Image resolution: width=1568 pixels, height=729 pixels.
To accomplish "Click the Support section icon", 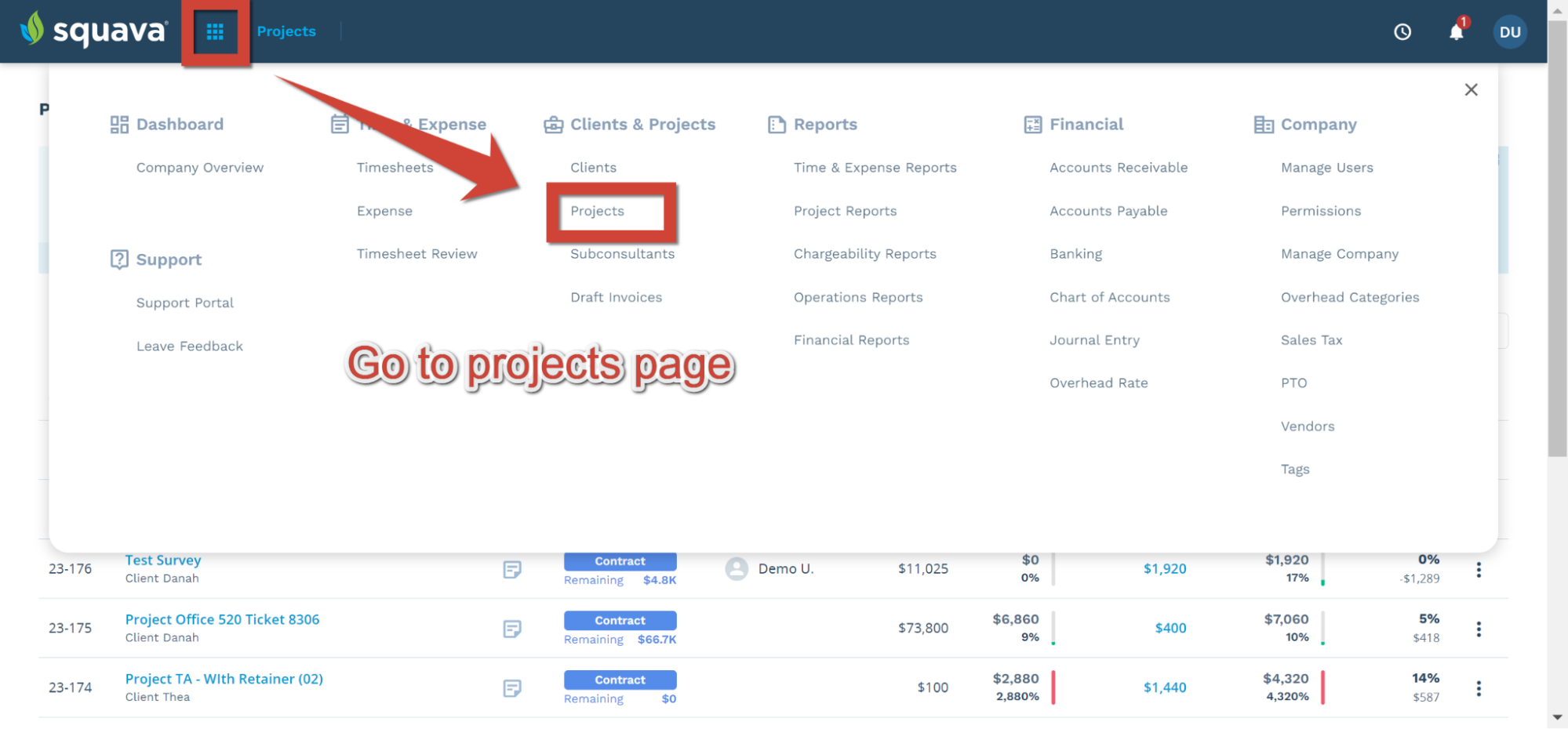I will tap(119, 259).
